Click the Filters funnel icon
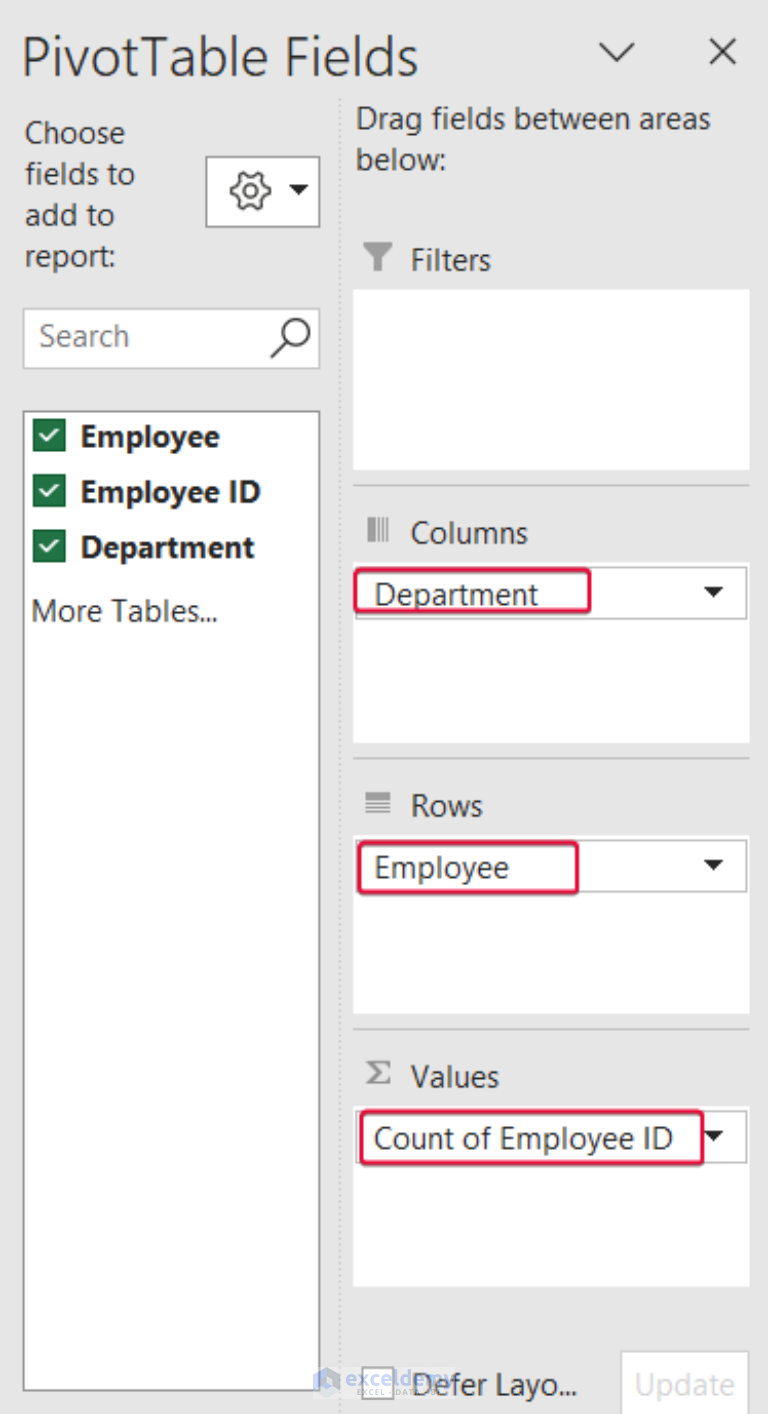768x1414 pixels. click(x=377, y=259)
